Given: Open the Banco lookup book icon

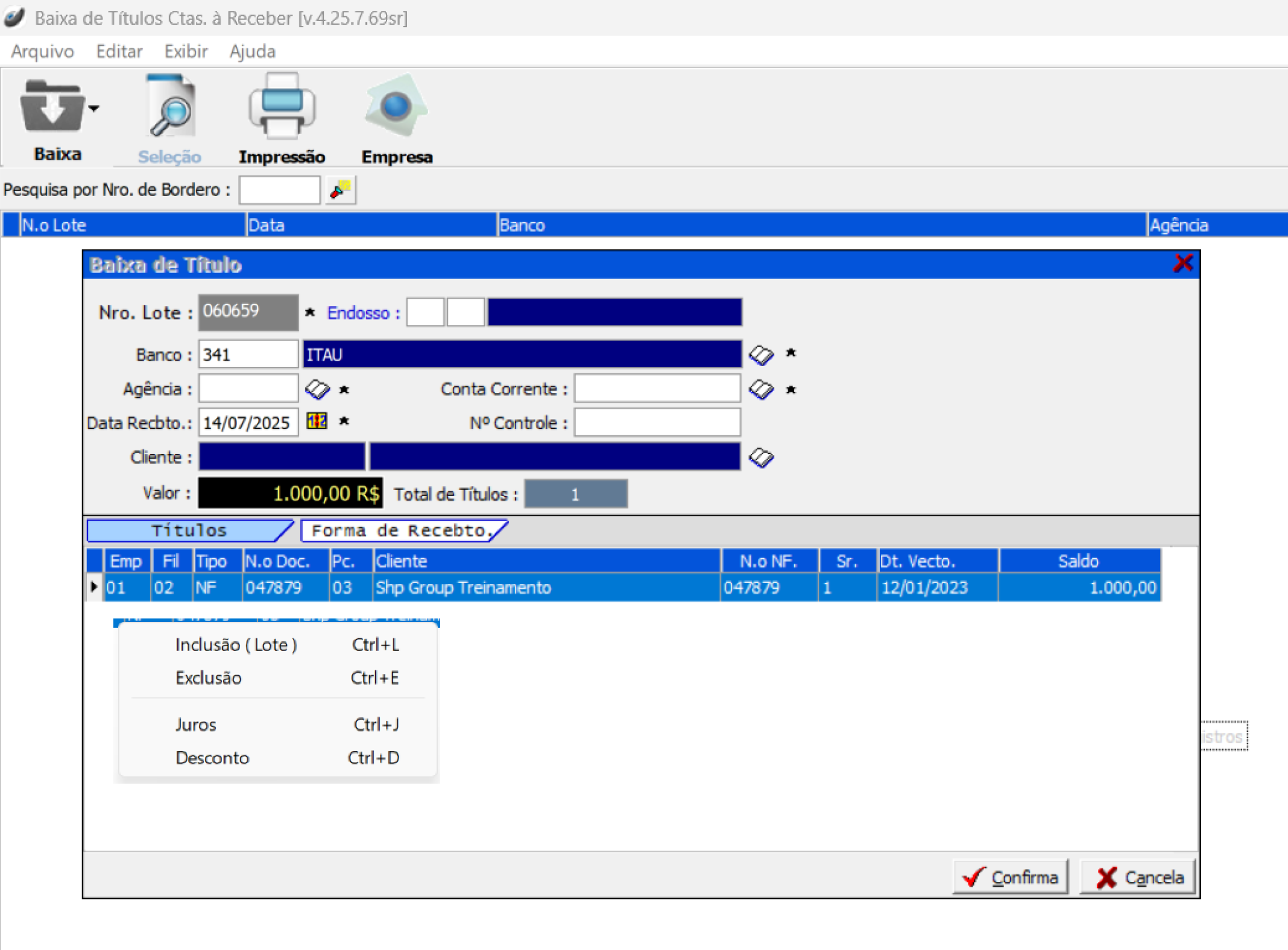Looking at the screenshot, I should point(761,354).
